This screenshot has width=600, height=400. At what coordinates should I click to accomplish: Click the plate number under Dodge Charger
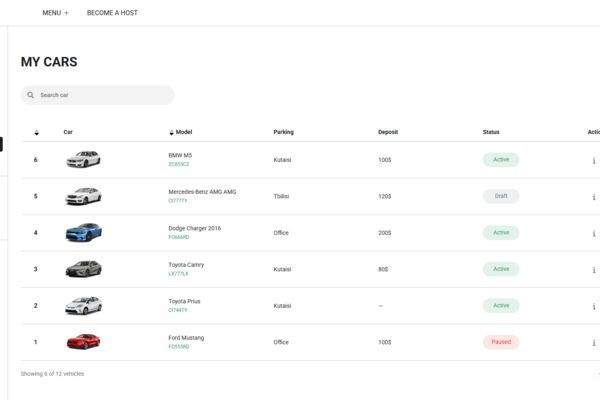coord(179,237)
